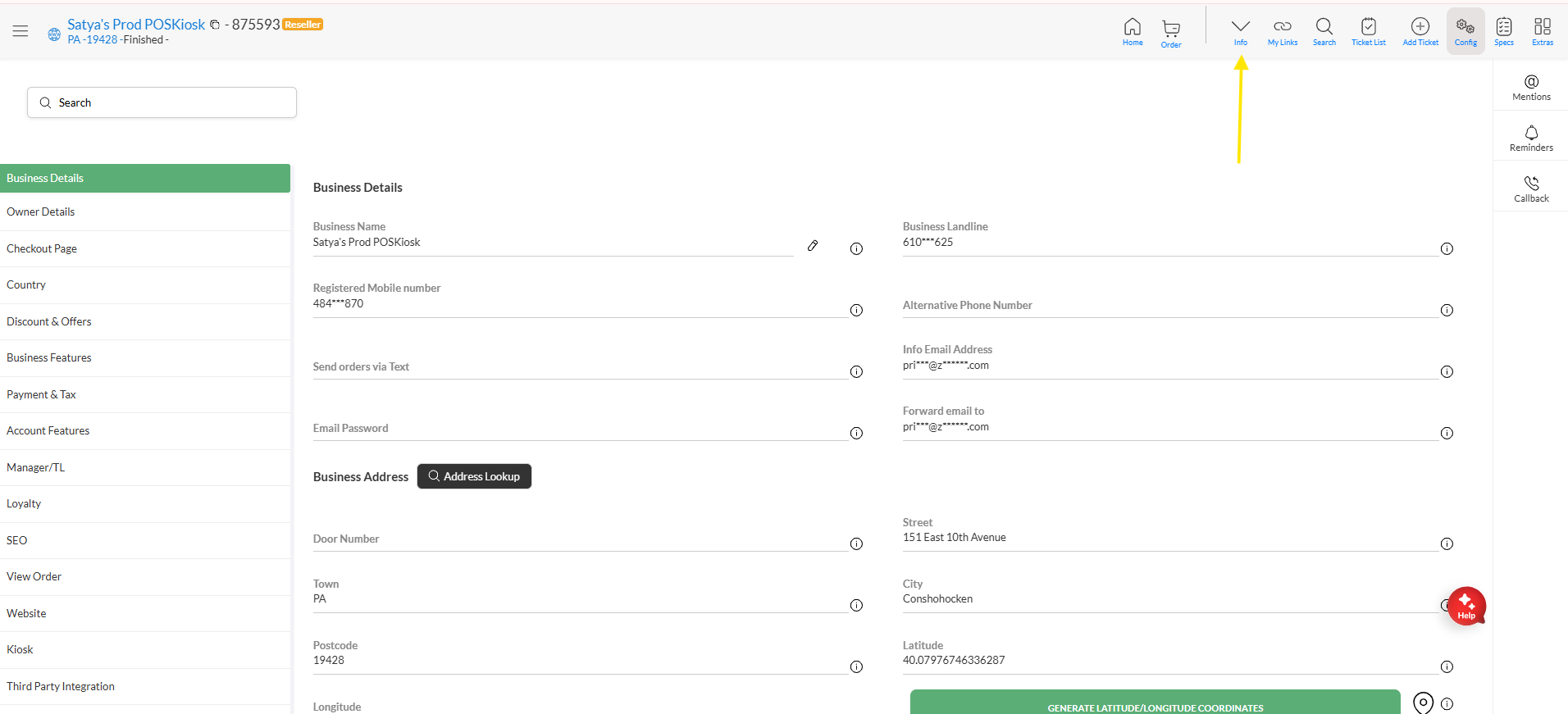This screenshot has height=714, width=1568.
Task: Open My Links
Action: (1283, 31)
